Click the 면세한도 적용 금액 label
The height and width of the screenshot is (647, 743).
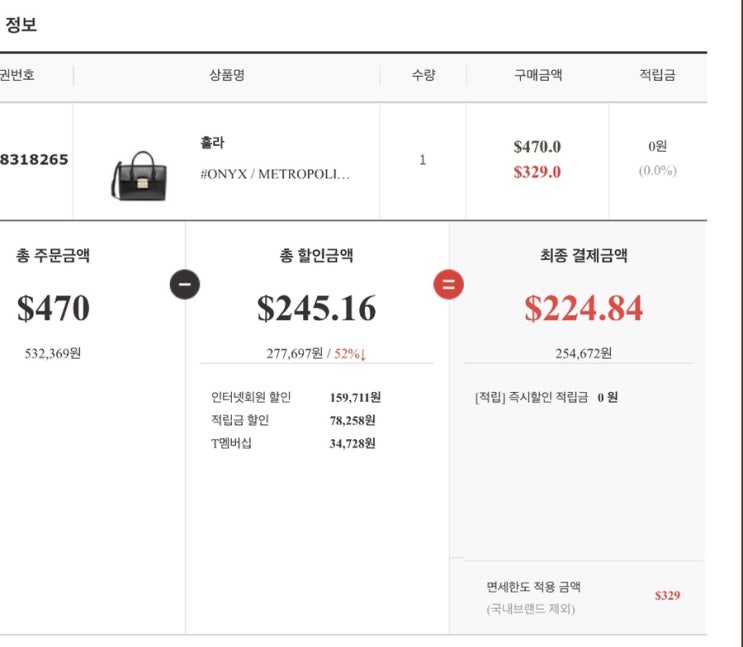click(x=533, y=587)
